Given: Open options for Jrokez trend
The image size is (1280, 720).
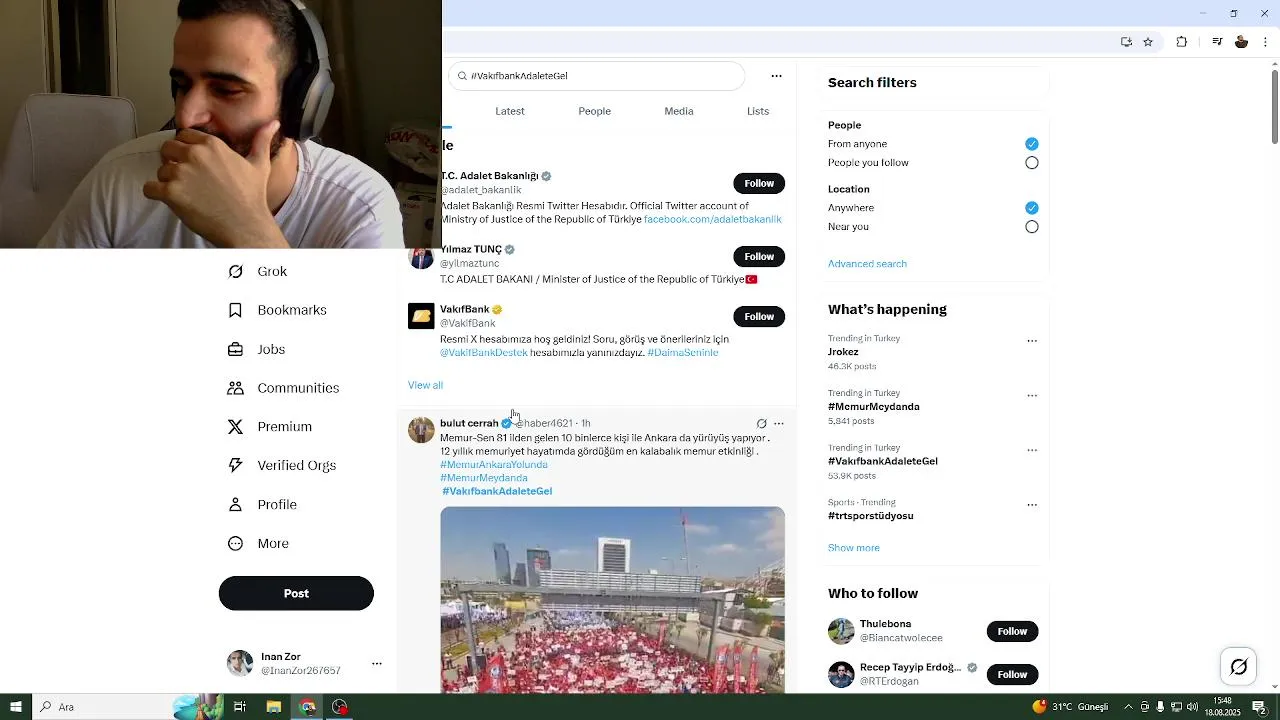Looking at the screenshot, I should [1032, 341].
